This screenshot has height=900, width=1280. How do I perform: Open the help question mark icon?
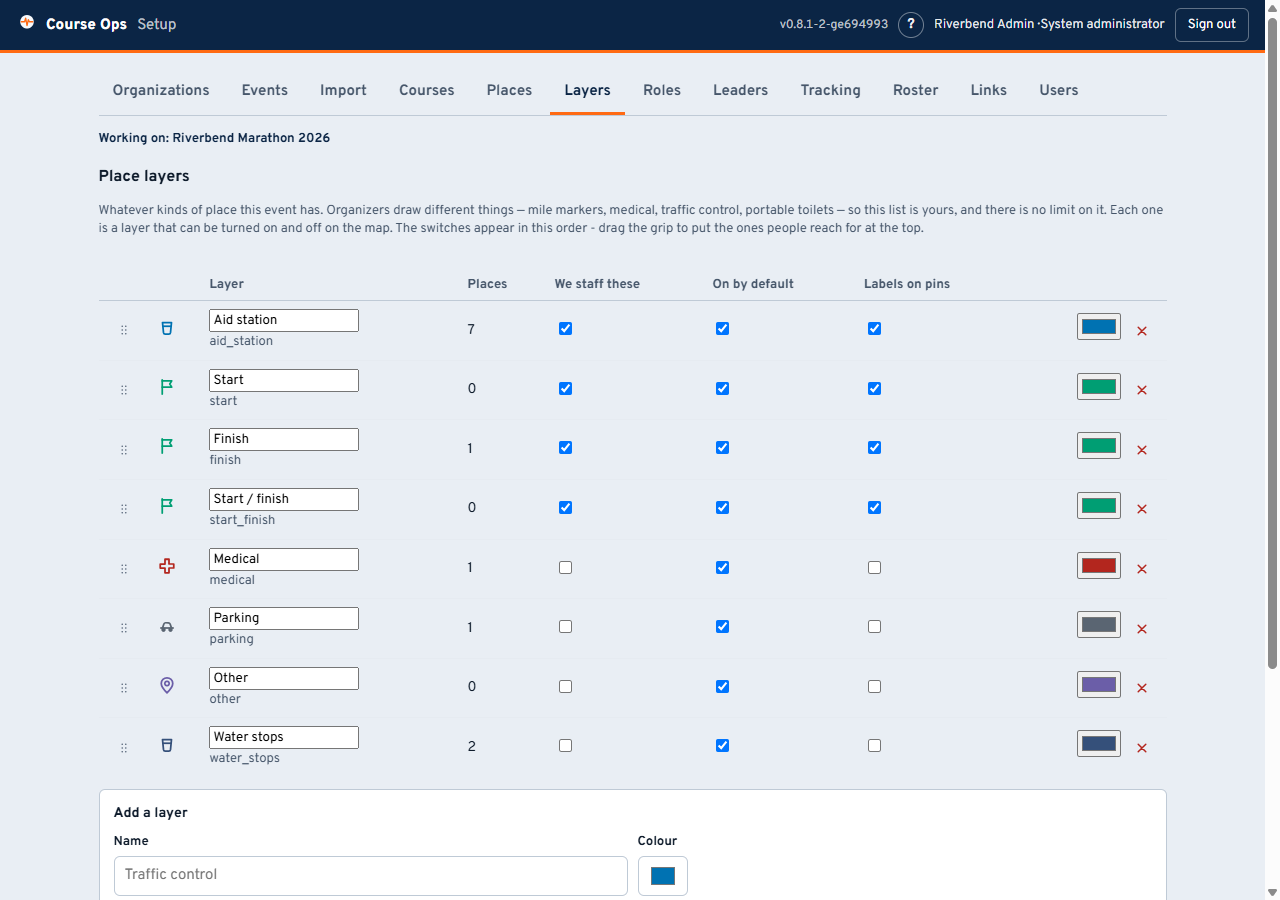pyautogui.click(x=910, y=24)
